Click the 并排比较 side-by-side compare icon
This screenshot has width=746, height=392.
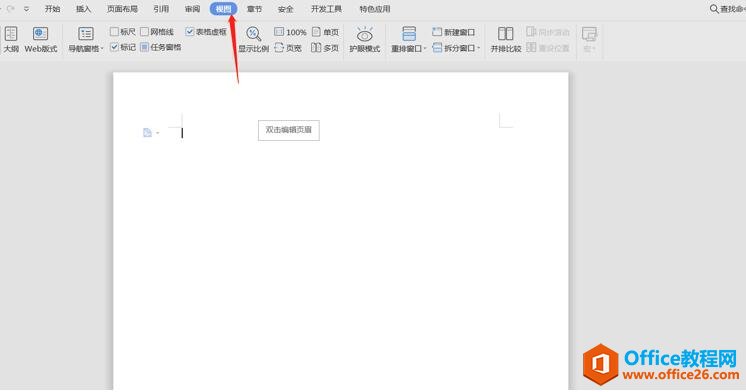pos(506,39)
